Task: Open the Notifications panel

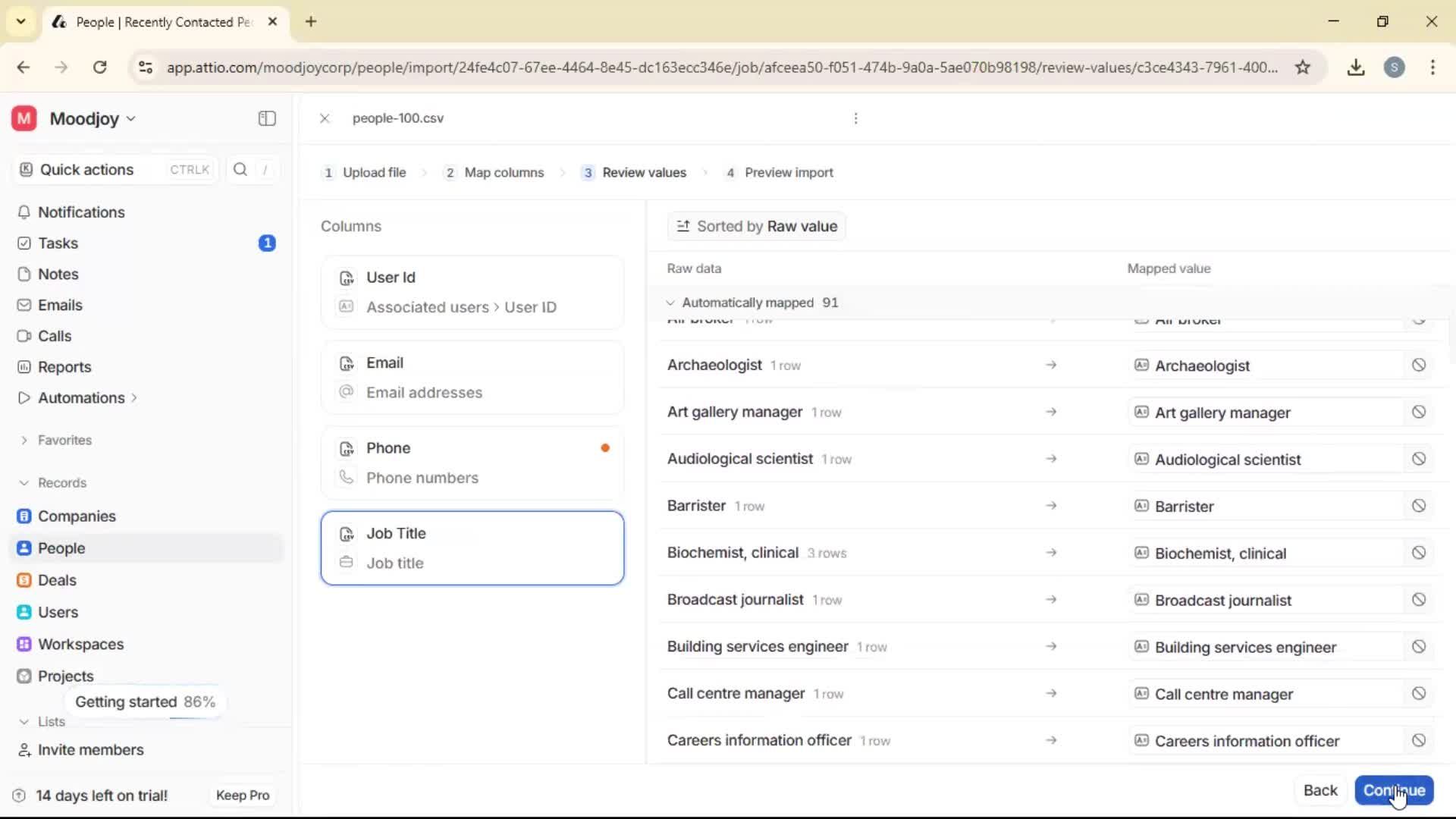Action: click(80, 212)
